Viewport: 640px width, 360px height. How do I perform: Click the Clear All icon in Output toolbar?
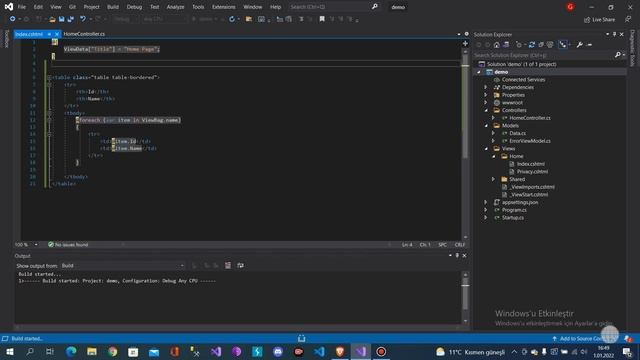click(x=228, y=266)
